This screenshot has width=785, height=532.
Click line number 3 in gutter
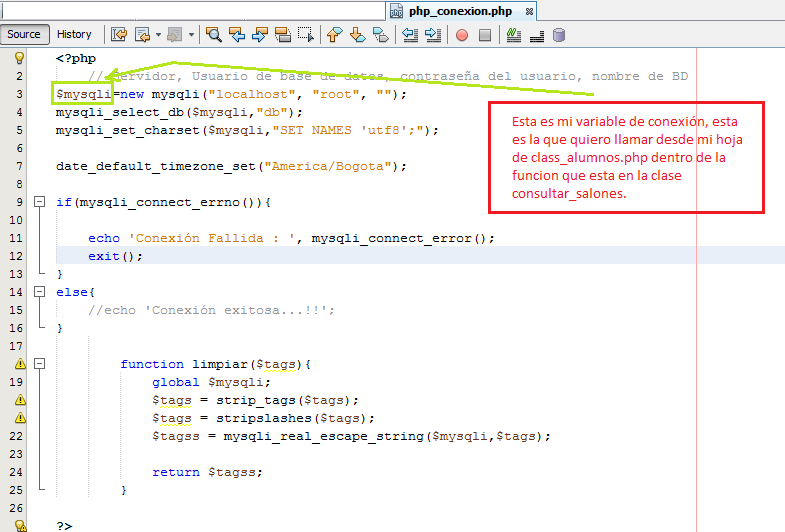pyautogui.click(x=19, y=94)
